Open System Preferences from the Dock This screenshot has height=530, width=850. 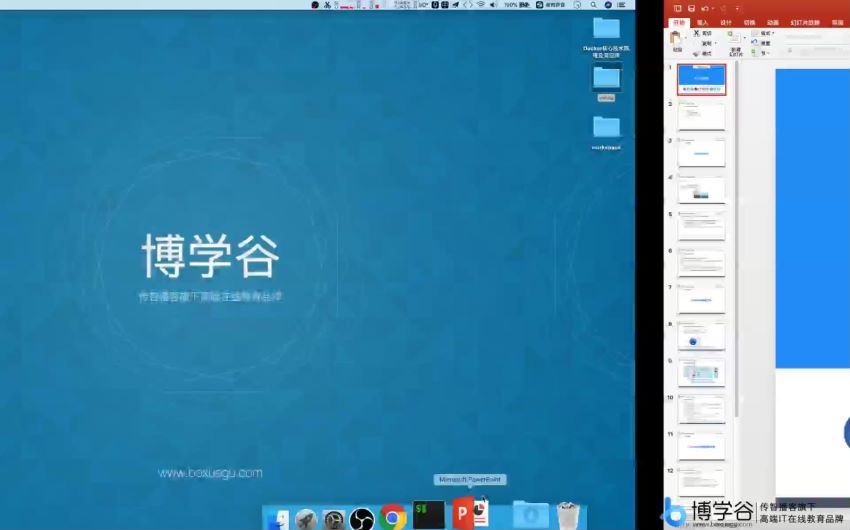(333, 519)
